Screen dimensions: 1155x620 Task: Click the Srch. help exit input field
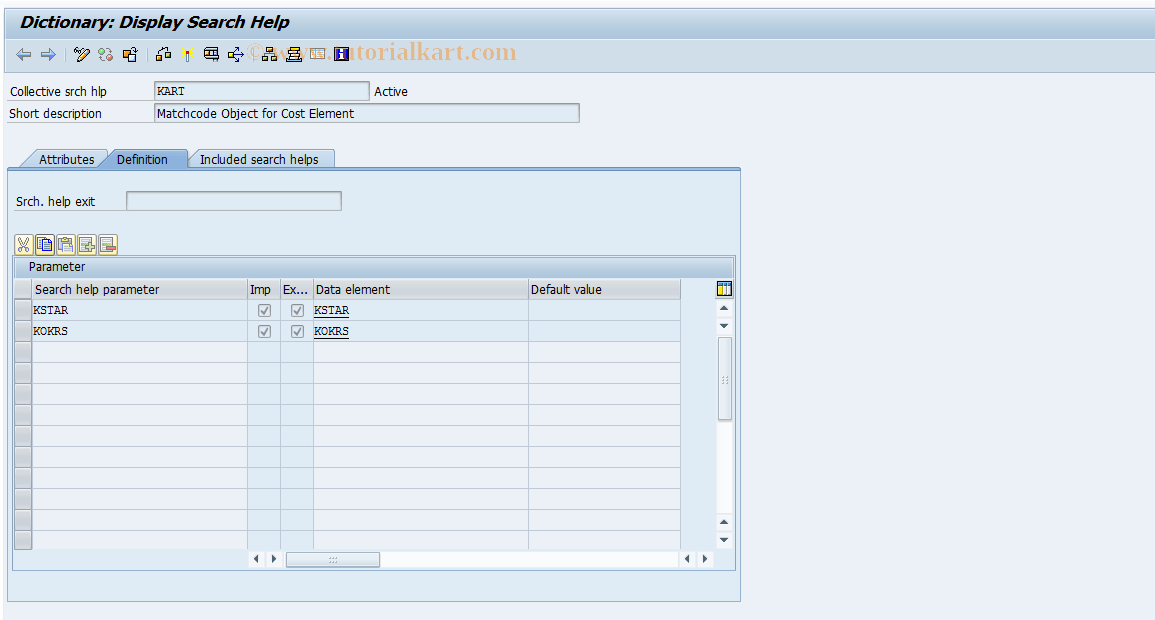pyautogui.click(x=232, y=200)
